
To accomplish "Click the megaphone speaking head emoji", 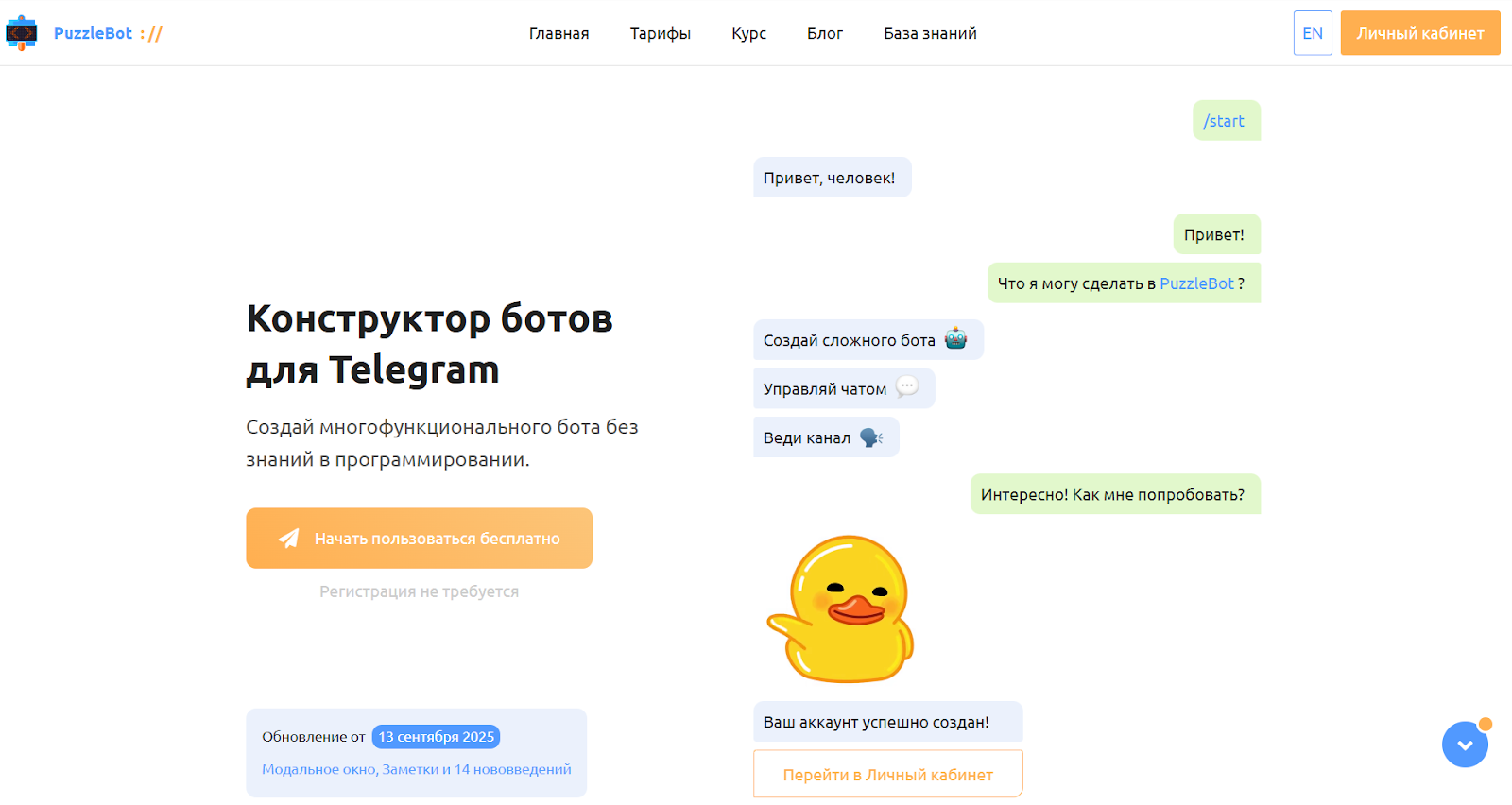I will 871,437.
